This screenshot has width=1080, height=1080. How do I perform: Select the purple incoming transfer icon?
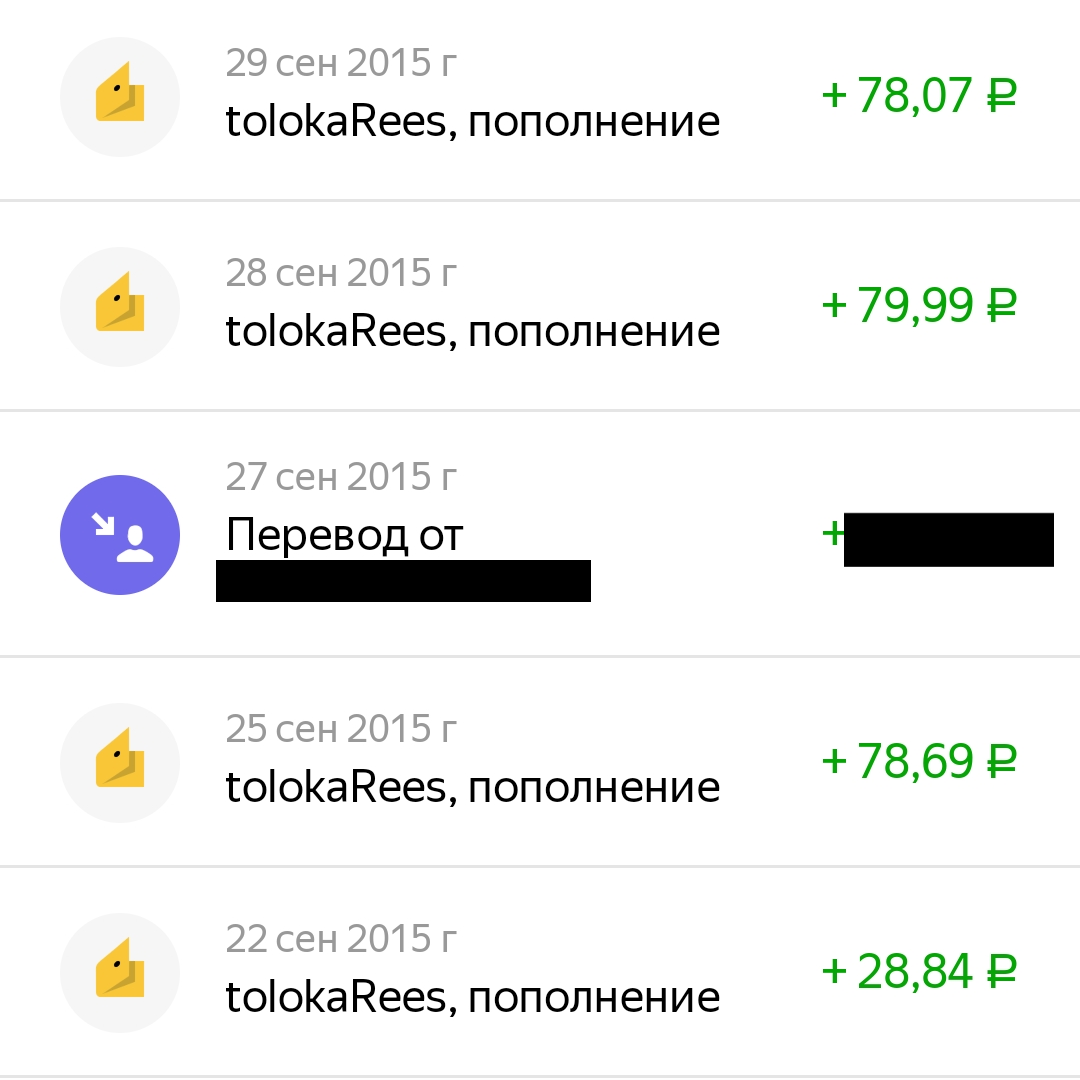point(120,535)
